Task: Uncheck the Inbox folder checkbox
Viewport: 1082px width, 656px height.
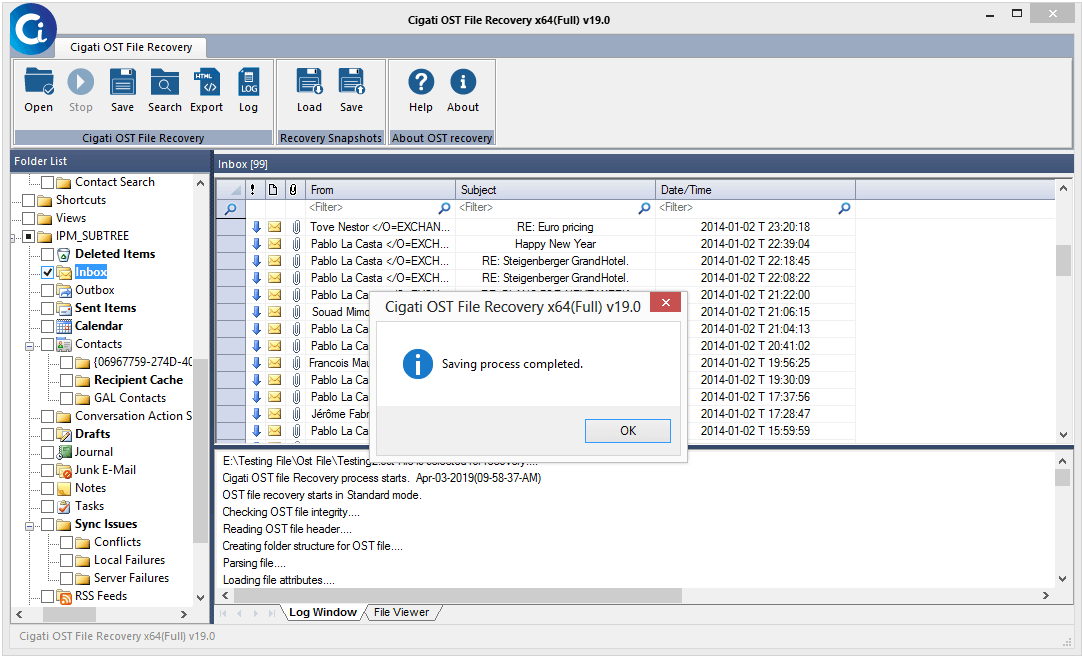Action: tap(48, 272)
